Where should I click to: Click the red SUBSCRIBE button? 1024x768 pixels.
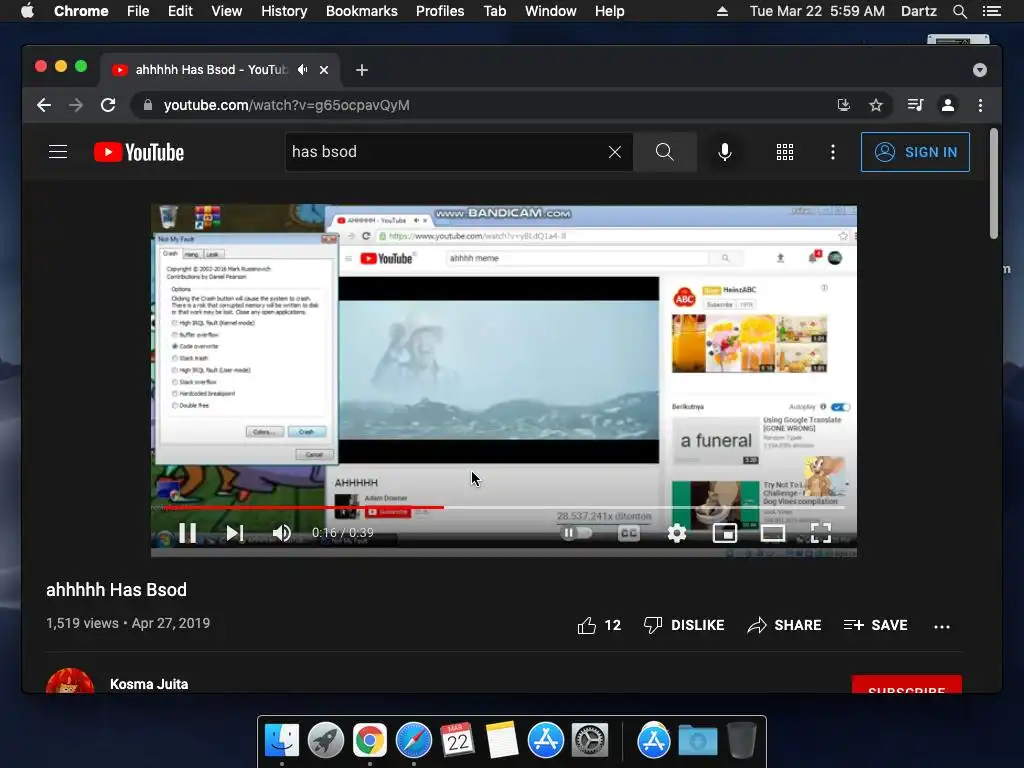coord(906,684)
